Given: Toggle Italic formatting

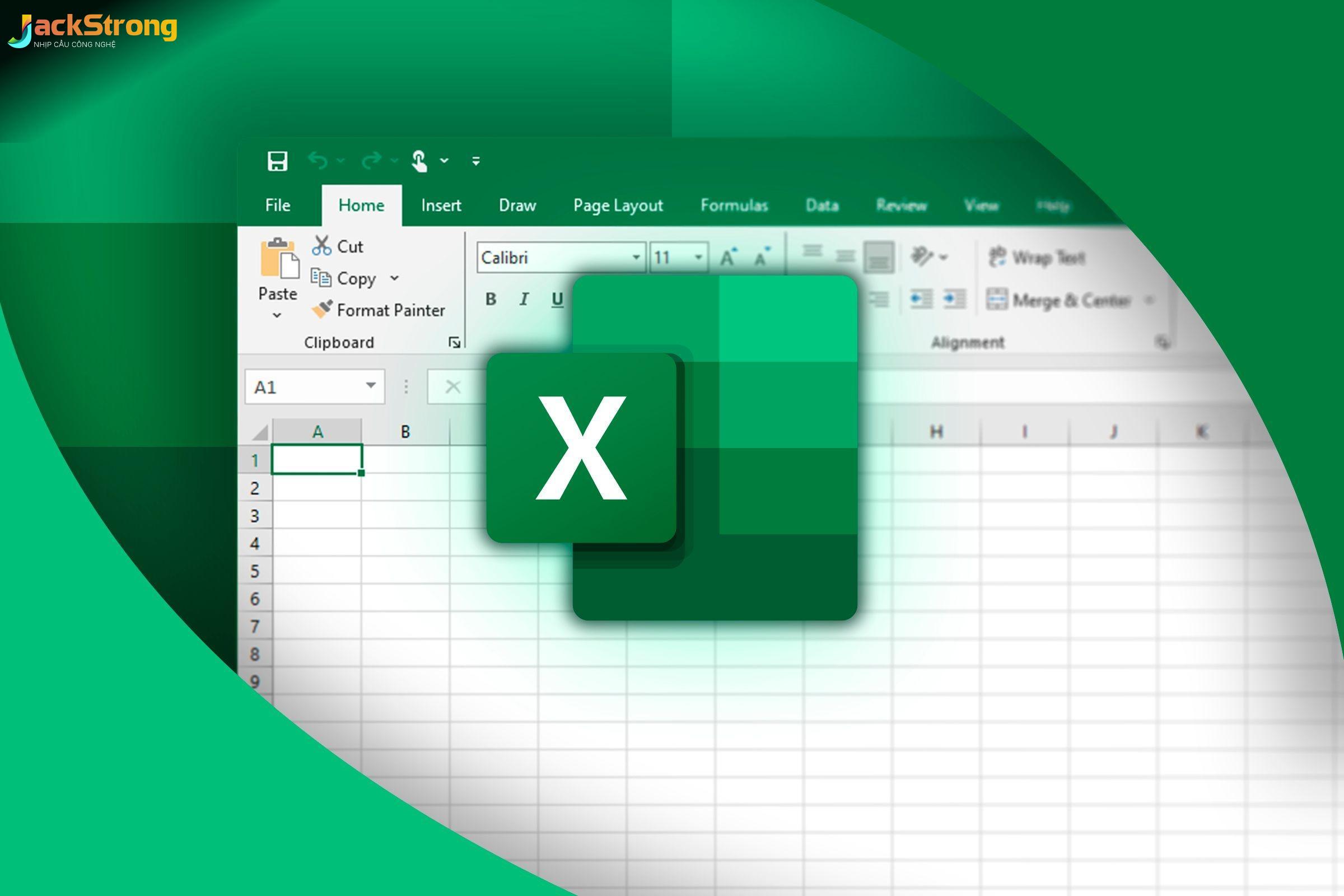Looking at the screenshot, I should coord(524,299).
